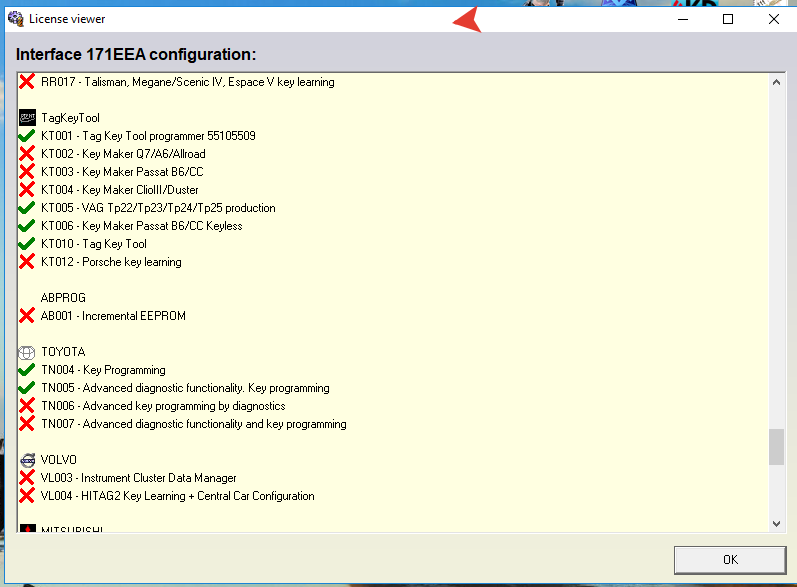Select 'KT003 - Key Maker Passat B6/CC' row
The height and width of the screenshot is (587, 797).
122,172
